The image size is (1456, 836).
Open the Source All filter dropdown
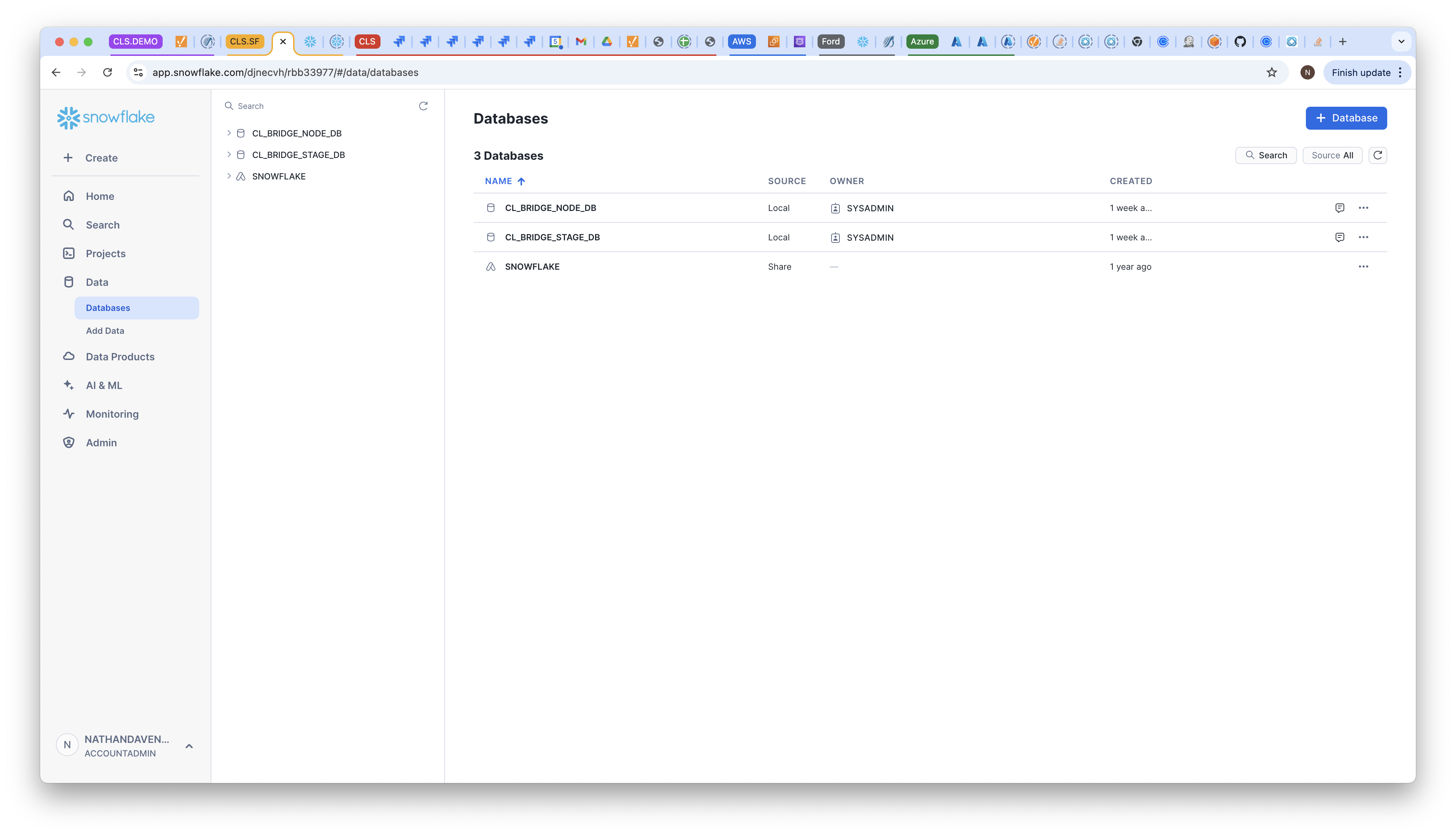click(1332, 155)
